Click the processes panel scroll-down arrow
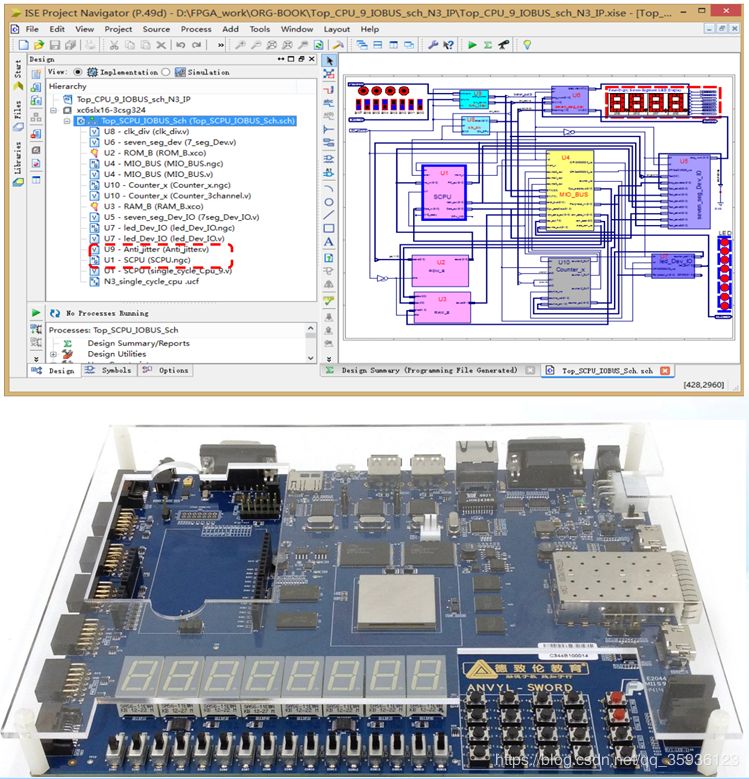The image size is (749, 779). pos(311,358)
